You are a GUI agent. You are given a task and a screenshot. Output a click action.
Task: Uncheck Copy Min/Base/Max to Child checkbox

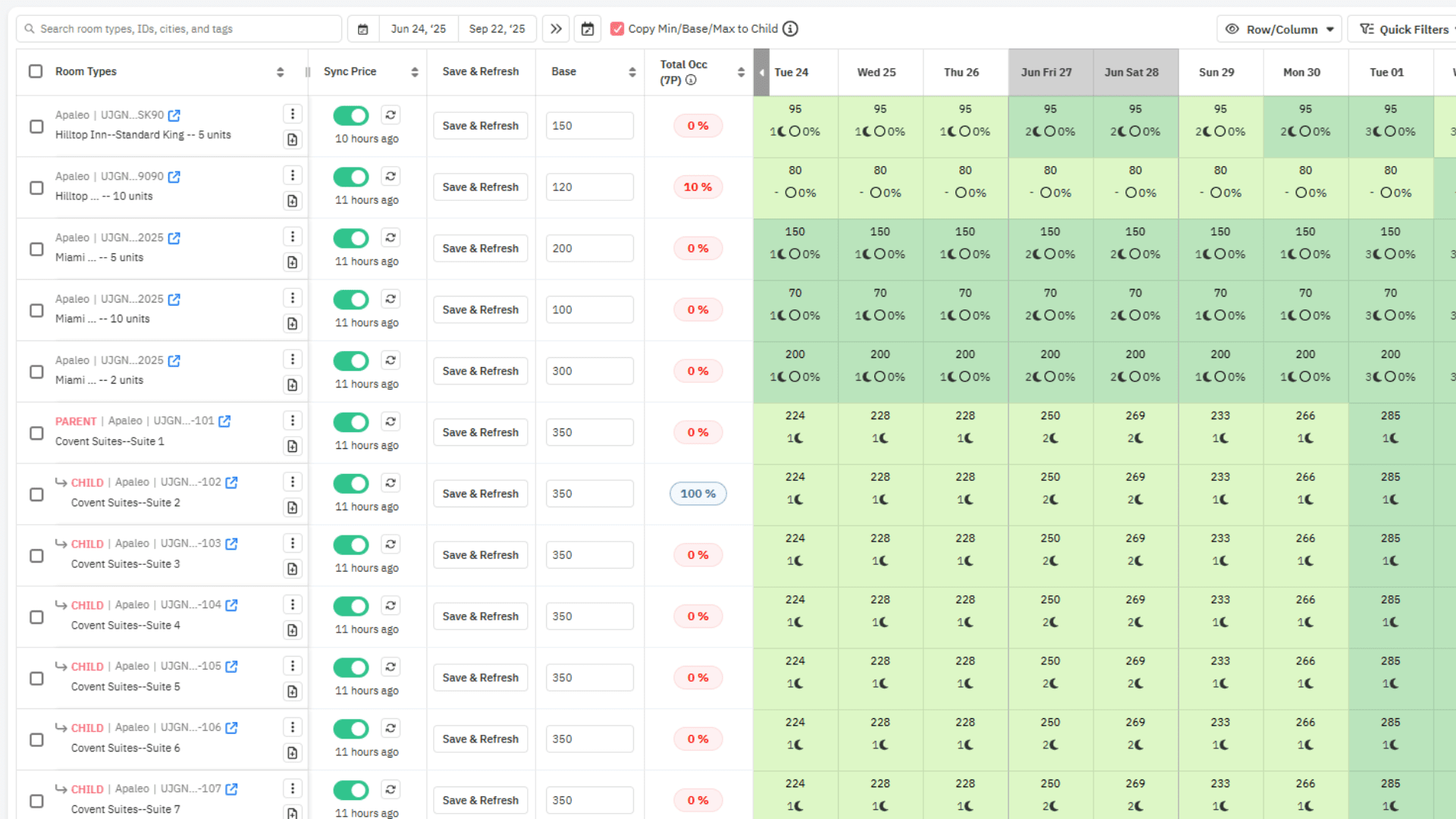point(617,29)
